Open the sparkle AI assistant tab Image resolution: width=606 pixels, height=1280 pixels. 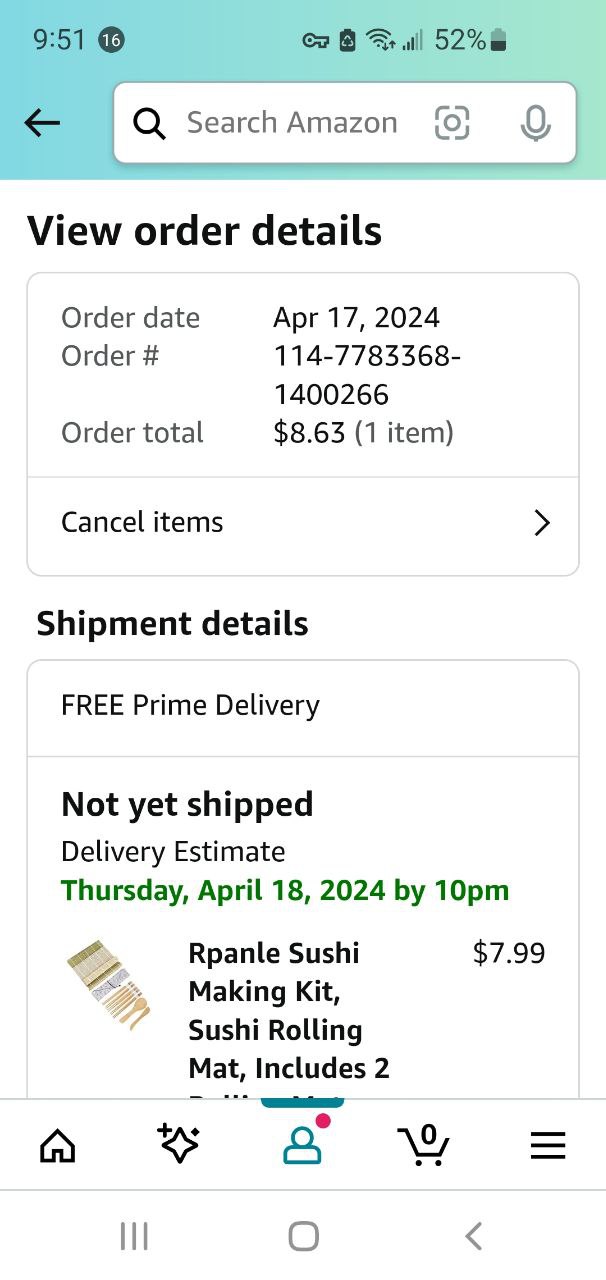178,1145
